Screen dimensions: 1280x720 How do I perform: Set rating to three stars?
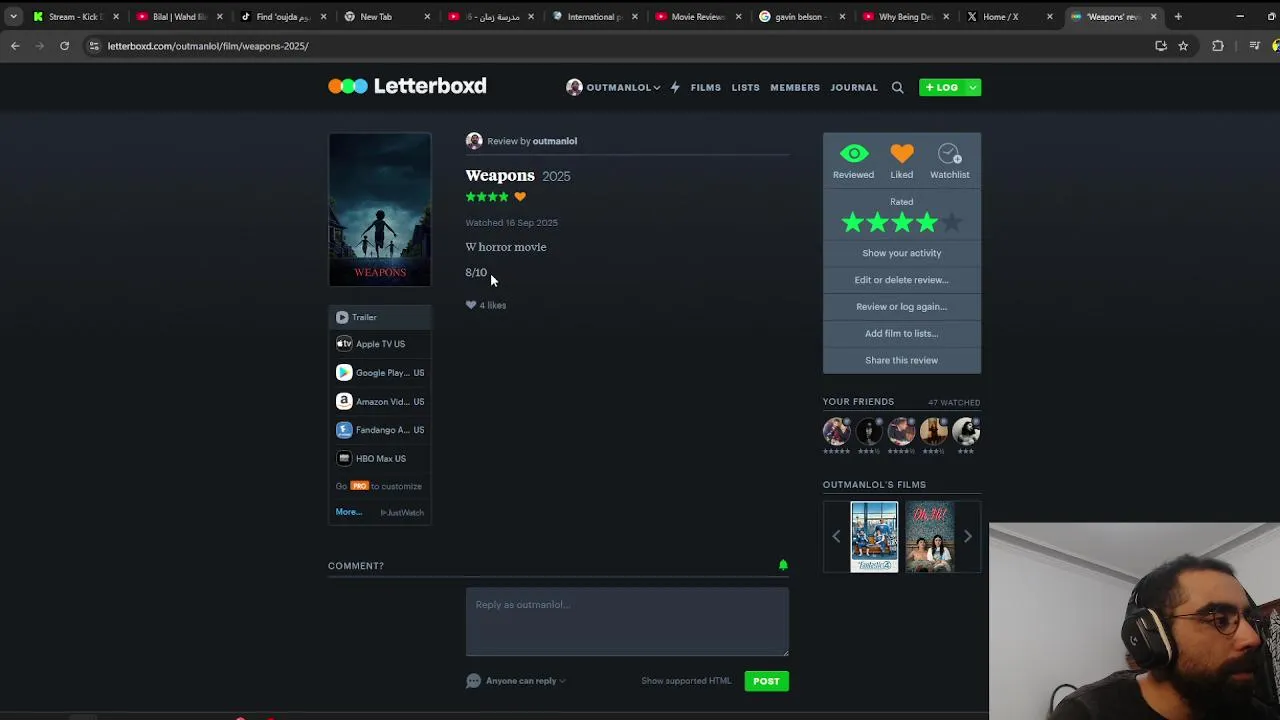click(x=902, y=223)
